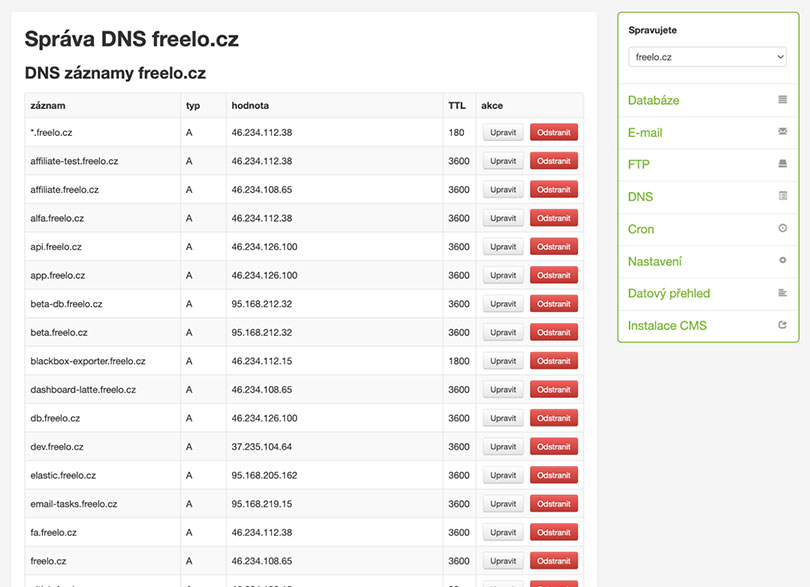Open Datový přehled in the sidebar
810x587 pixels.
coord(669,294)
